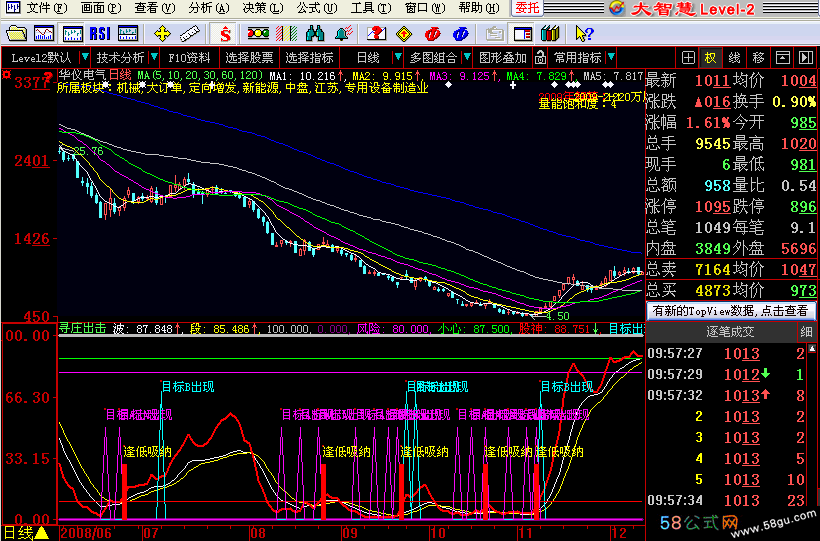The height and width of the screenshot is (541, 820).
Task: Select the ruler measuring tool
Action: 189,34
